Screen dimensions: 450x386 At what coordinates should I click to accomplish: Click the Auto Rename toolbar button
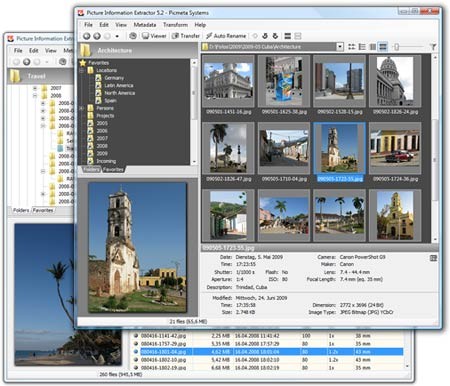pyautogui.click(x=226, y=36)
